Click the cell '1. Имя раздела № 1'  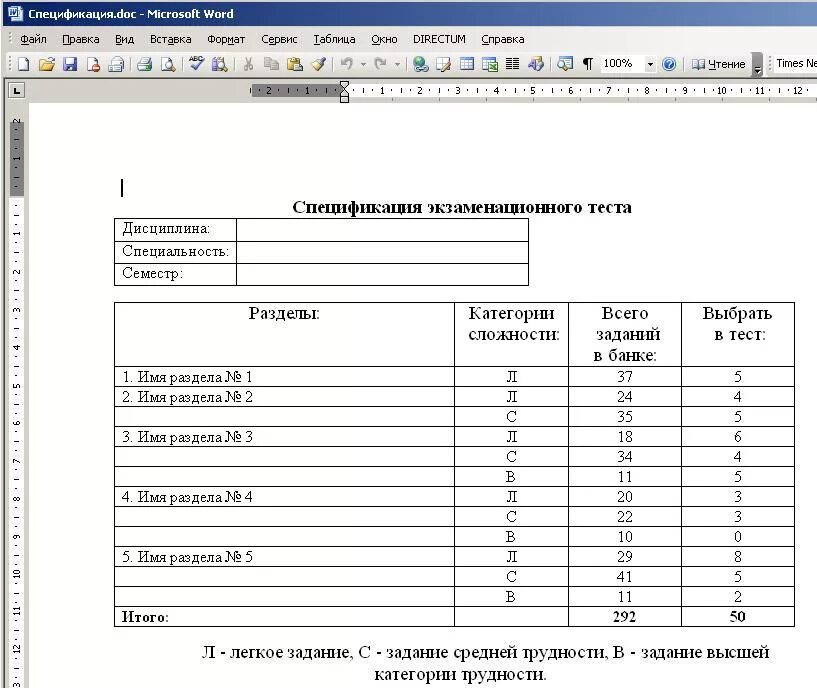point(284,376)
